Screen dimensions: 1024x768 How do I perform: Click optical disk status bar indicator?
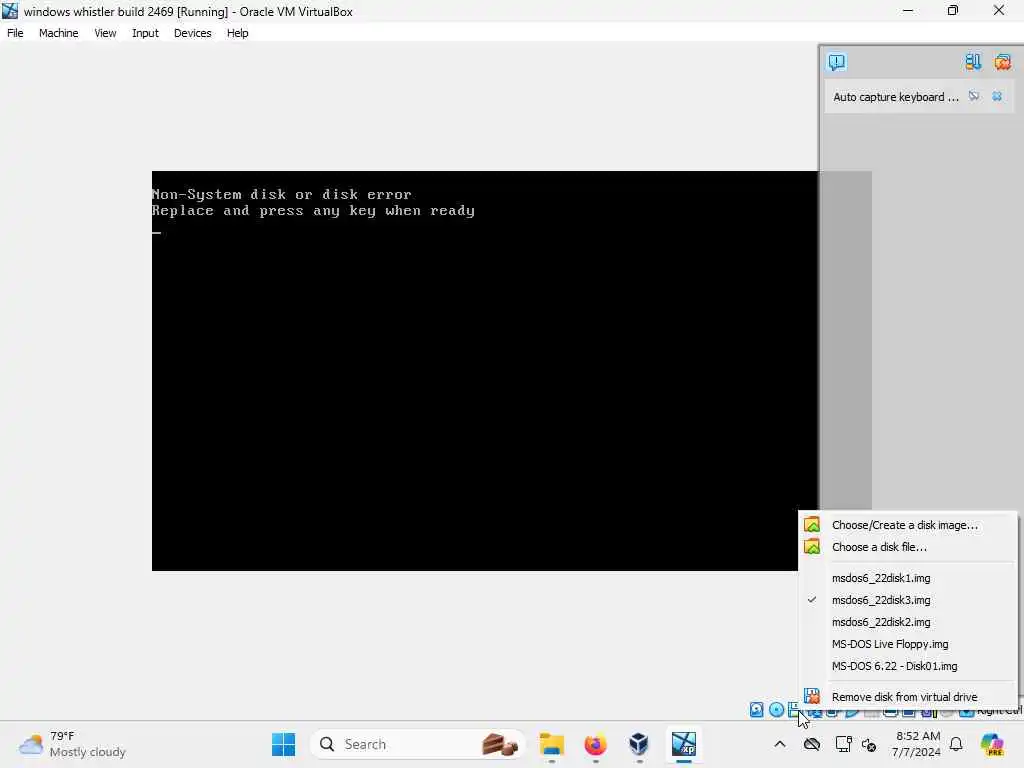[x=776, y=710]
